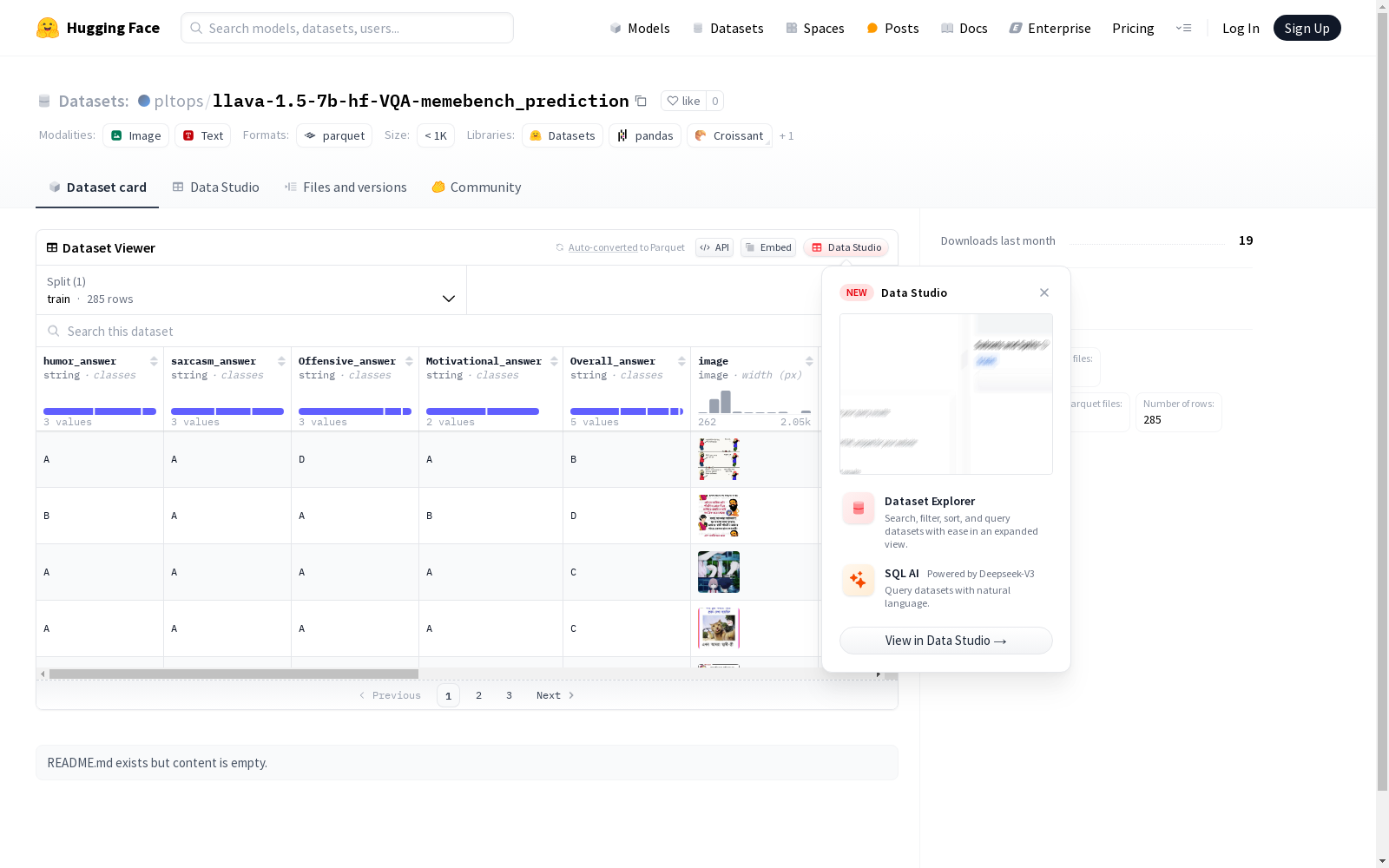Sort the Offensive_answer column

[x=409, y=361]
